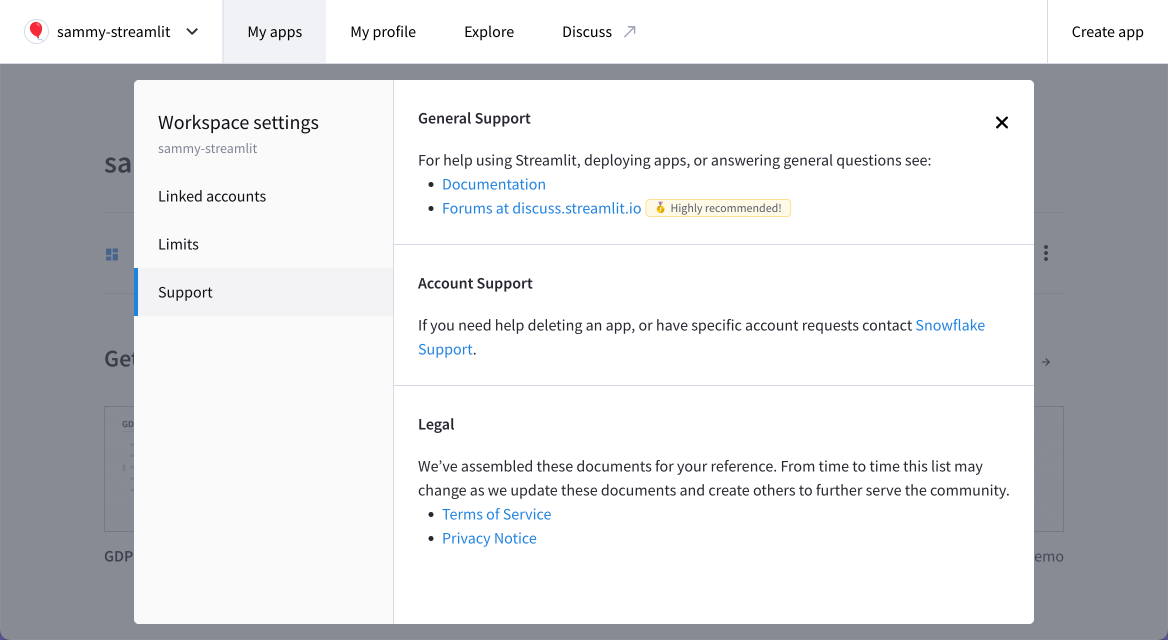Switch to the My profile tab
Viewport: 1168px width, 640px height.
[x=383, y=31]
